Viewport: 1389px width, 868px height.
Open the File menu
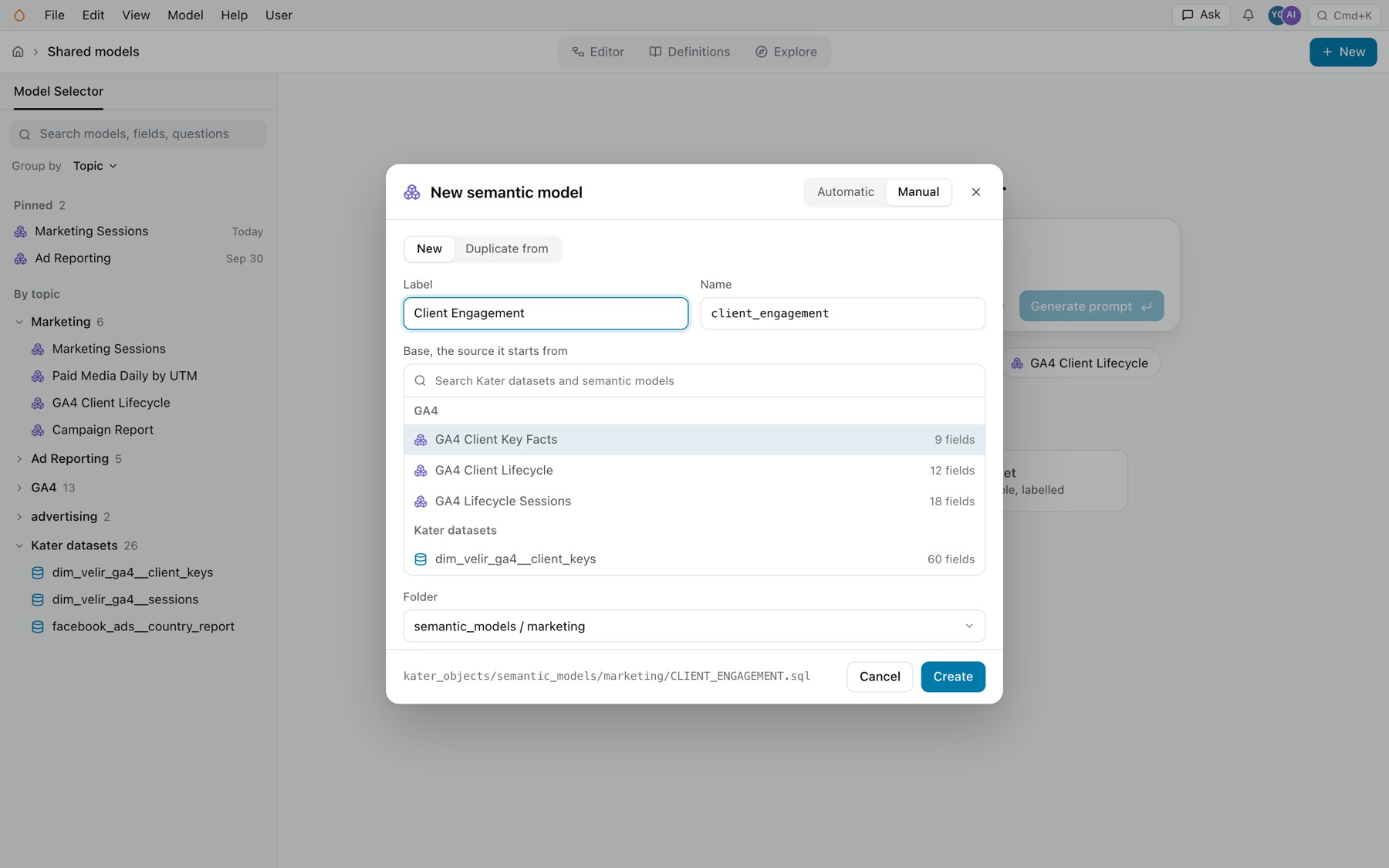click(x=54, y=15)
